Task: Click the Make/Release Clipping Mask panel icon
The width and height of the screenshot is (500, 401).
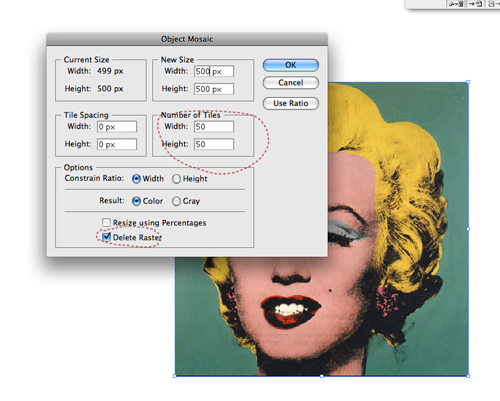Action: [456, 4]
